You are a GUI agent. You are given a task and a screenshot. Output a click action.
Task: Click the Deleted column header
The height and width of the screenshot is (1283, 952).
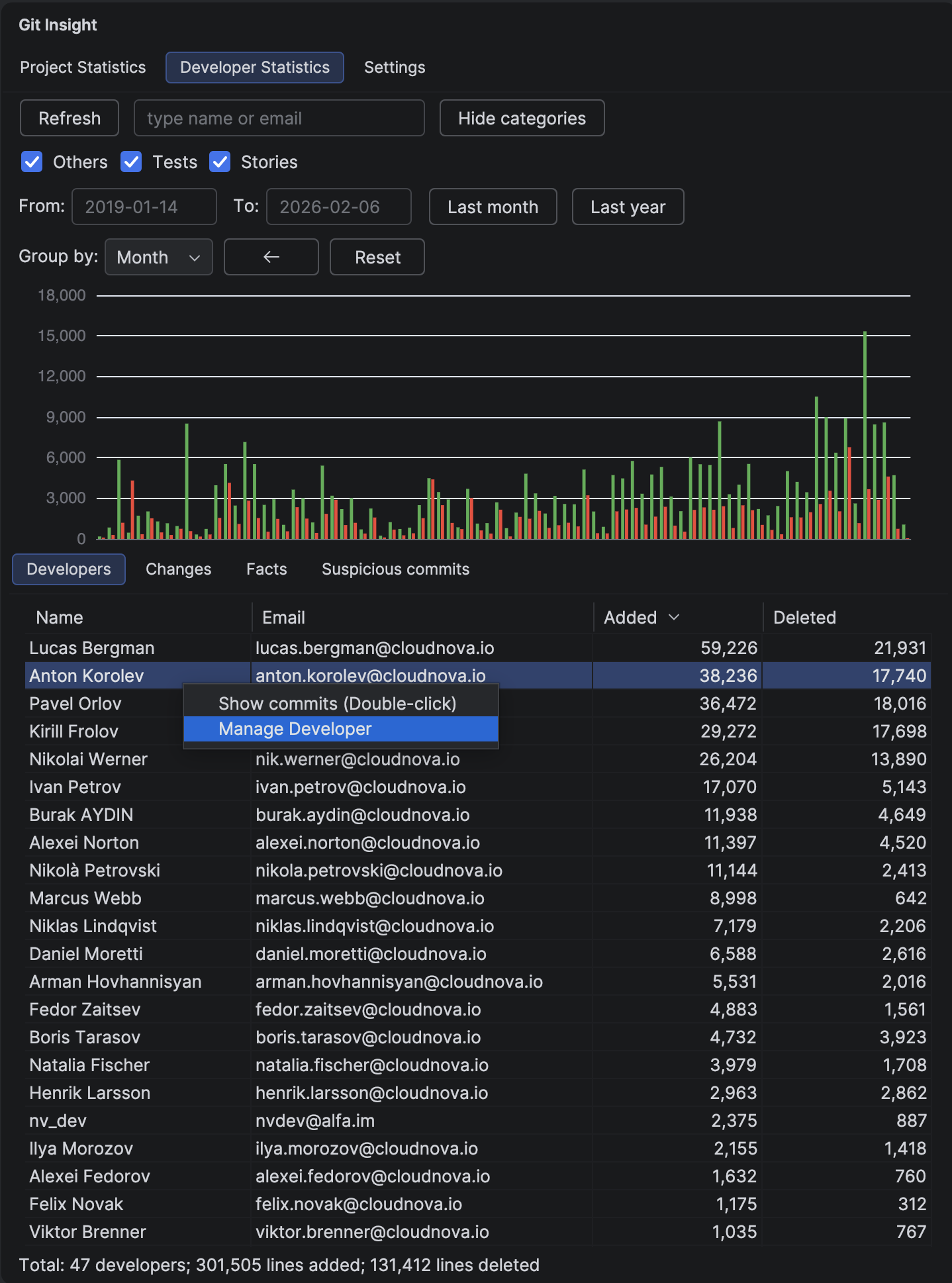847,617
